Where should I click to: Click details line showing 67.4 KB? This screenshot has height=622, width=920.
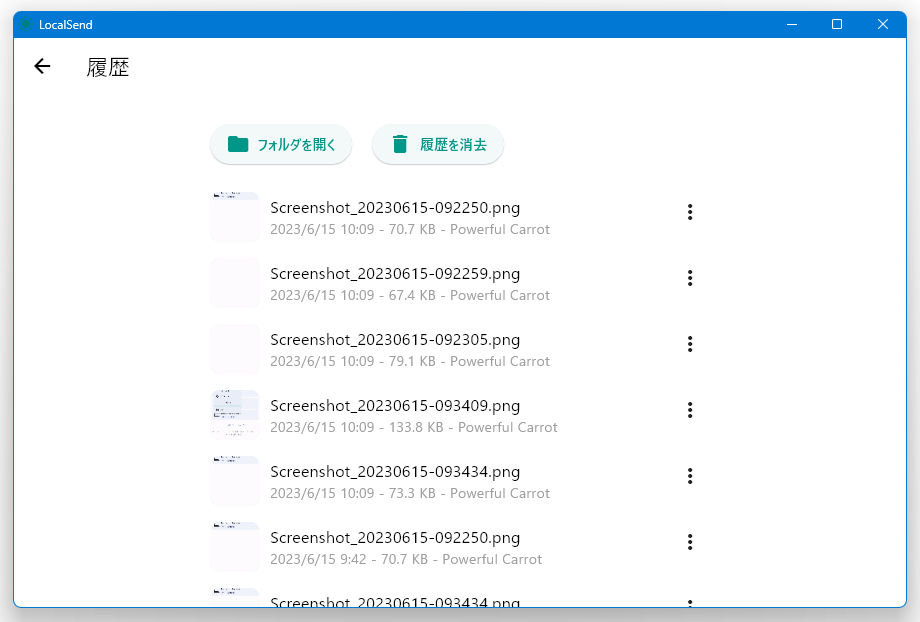tap(410, 295)
